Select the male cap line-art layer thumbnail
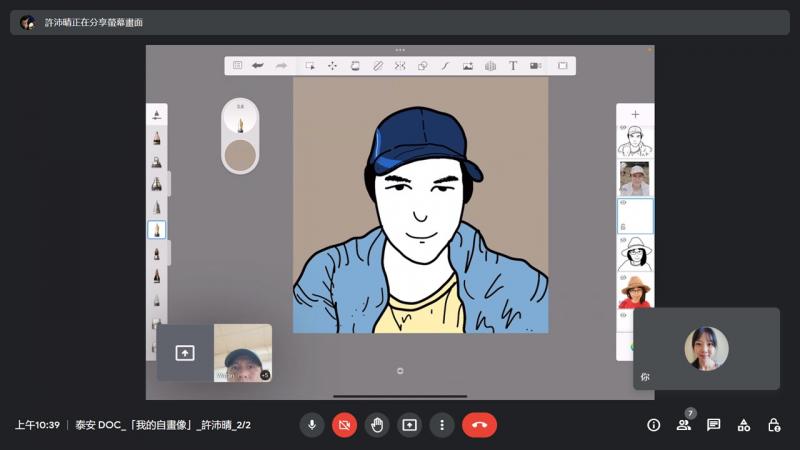The image size is (800, 450). click(x=635, y=141)
